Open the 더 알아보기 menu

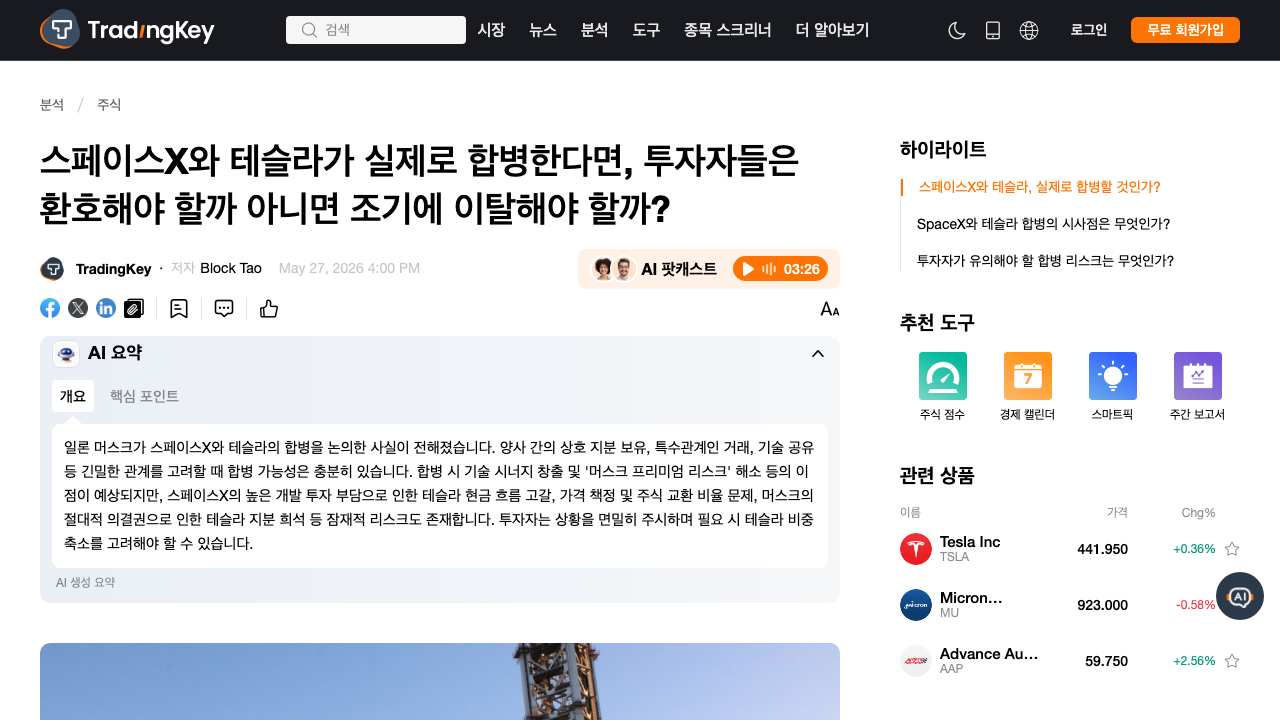click(x=832, y=30)
